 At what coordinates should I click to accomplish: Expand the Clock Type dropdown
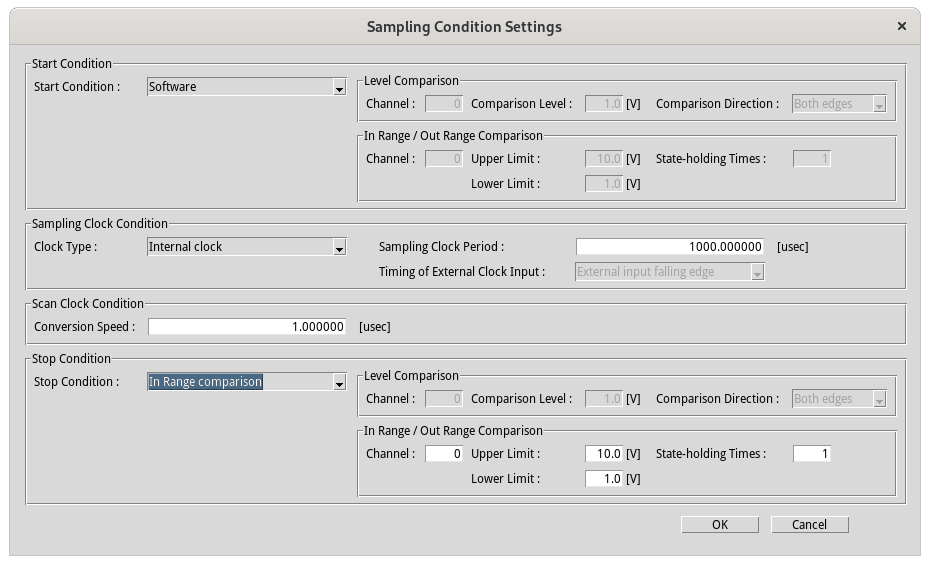pyautogui.click(x=246, y=247)
